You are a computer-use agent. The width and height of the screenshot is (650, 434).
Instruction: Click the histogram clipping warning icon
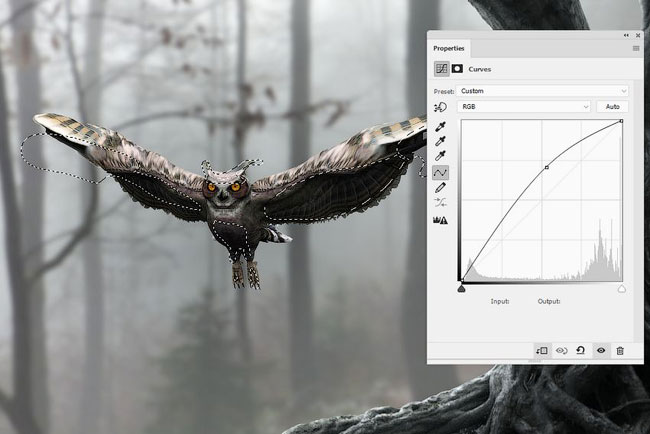[x=440, y=220]
